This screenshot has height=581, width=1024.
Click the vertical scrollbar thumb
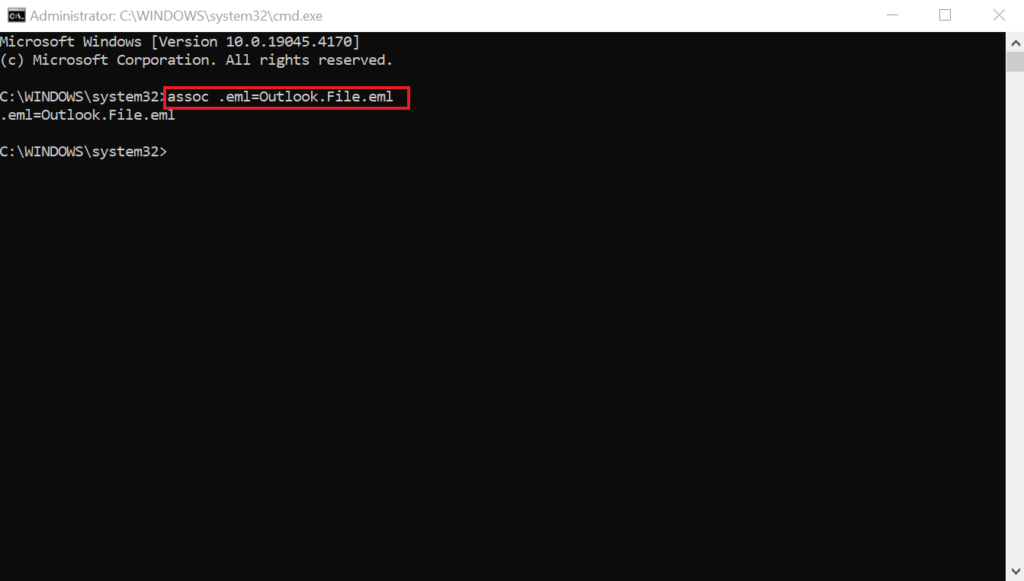click(x=1015, y=62)
